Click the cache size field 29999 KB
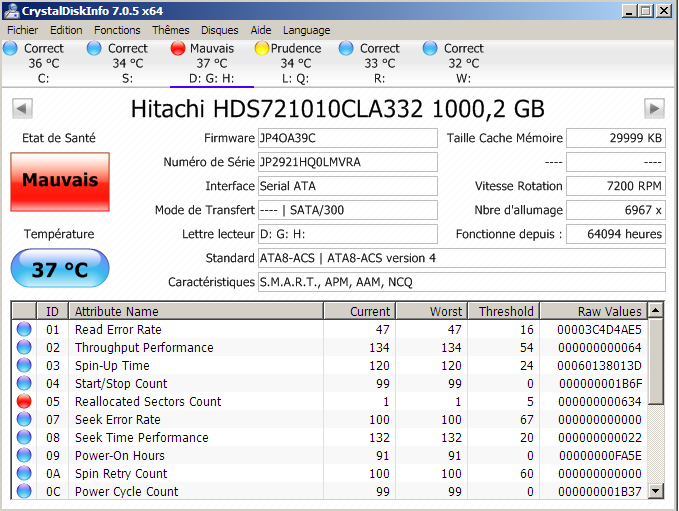679x511 pixels. coord(616,138)
